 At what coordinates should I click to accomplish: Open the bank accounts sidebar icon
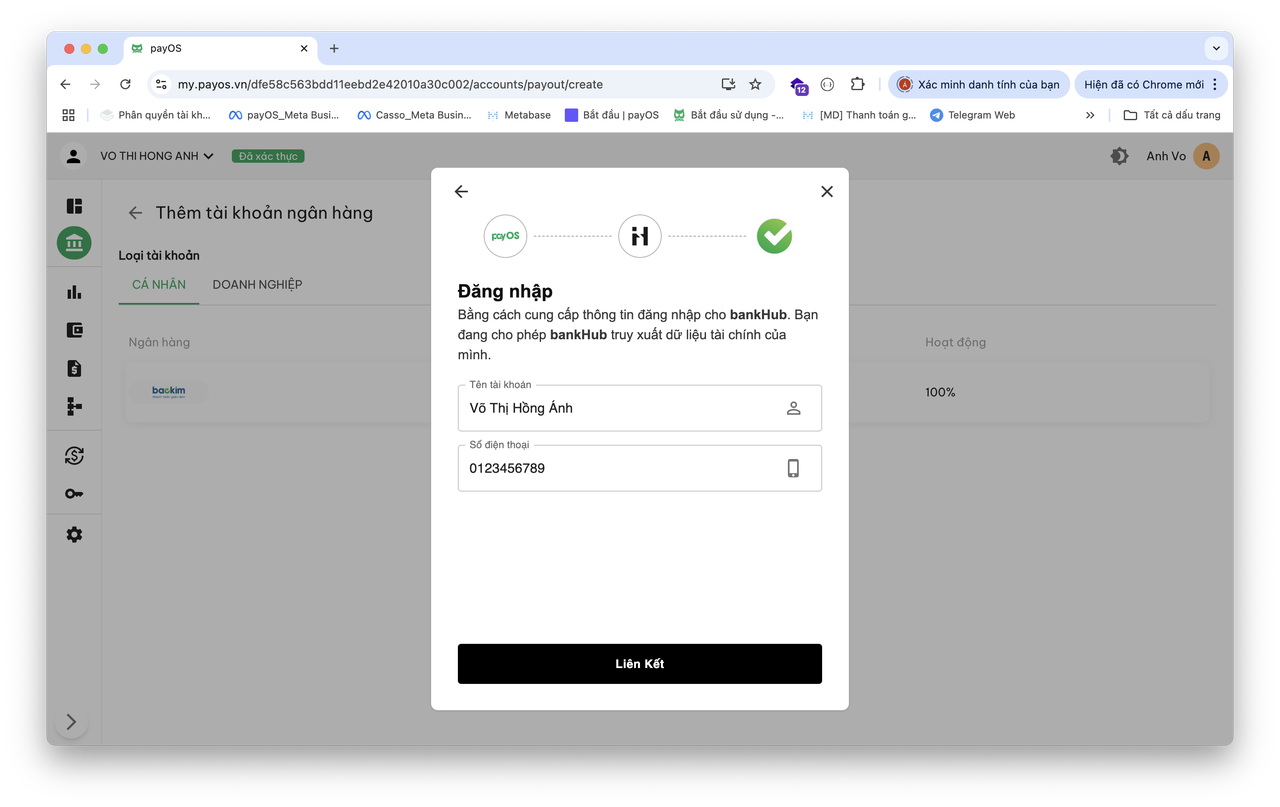pyautogui.click(x=74, y=243)
